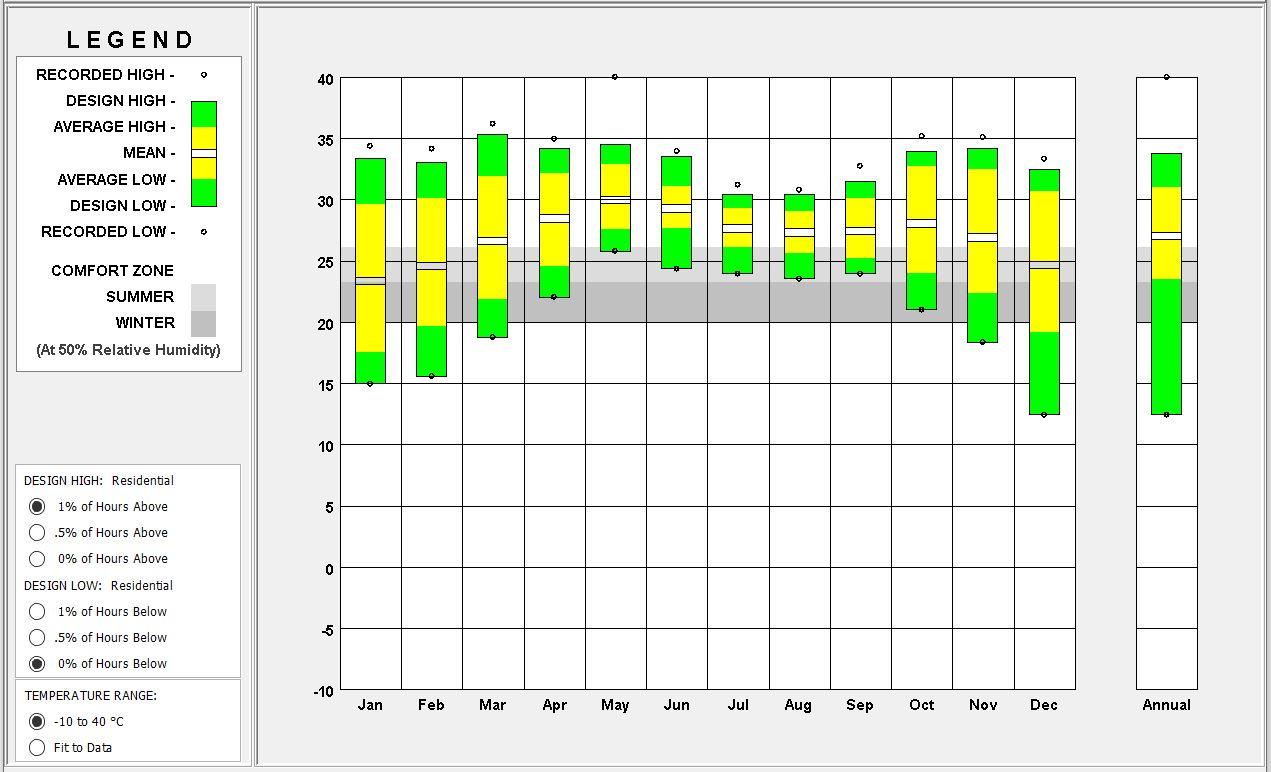The image size is (1271, 772).
Task: Click the Feb month label
Action: click(x=431, y=705)
